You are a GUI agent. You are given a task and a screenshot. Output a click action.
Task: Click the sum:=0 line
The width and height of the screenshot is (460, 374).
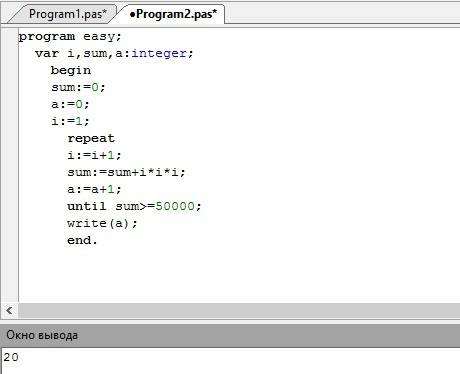78,87
